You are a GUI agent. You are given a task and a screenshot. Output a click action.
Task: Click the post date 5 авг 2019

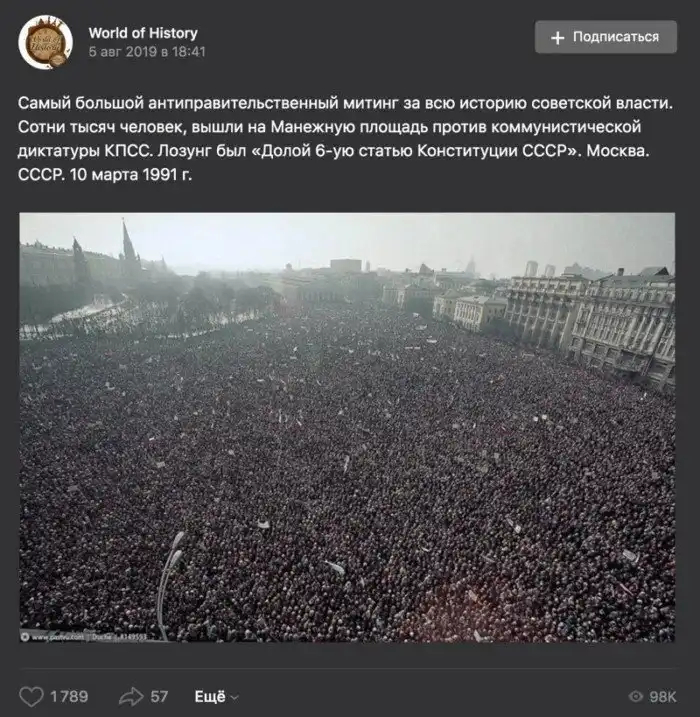[147, 51]
